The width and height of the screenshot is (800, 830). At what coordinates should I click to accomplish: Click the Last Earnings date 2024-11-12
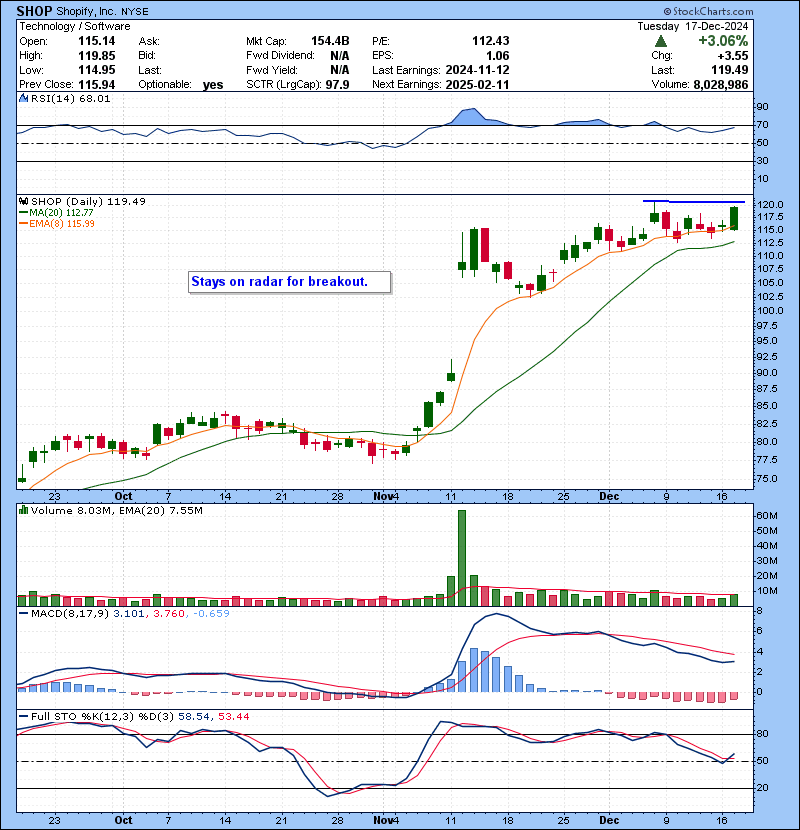[x=477, y=70]
